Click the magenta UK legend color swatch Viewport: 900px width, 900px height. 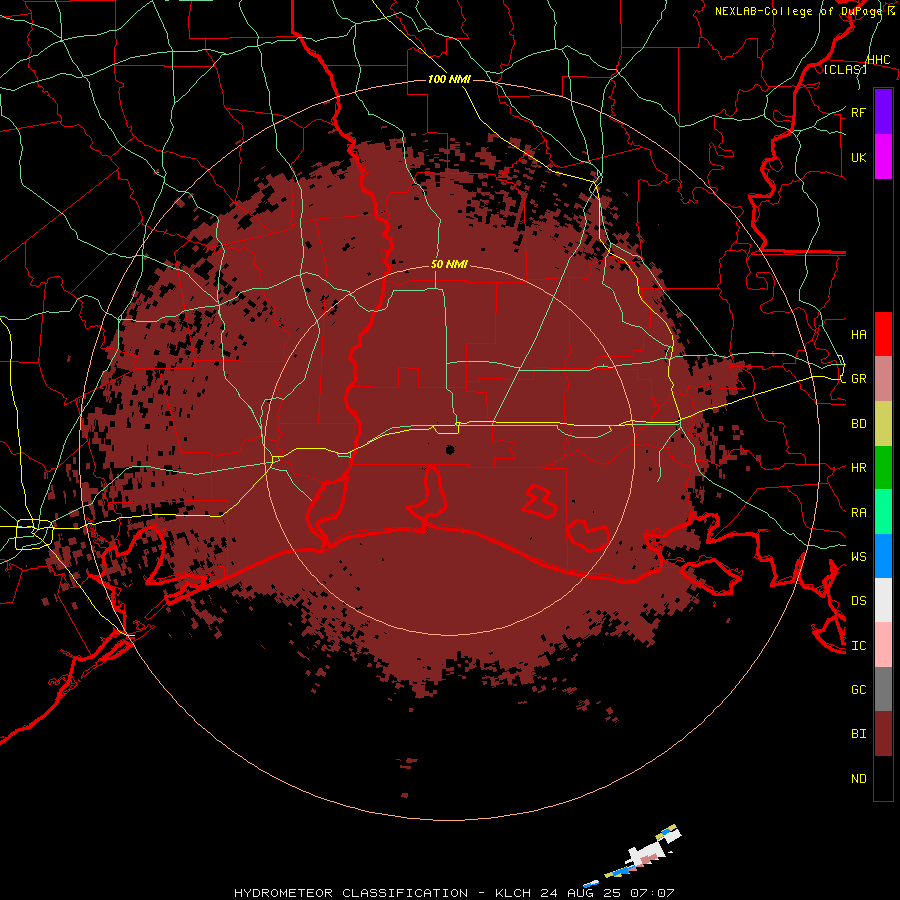tap(883, 157)
